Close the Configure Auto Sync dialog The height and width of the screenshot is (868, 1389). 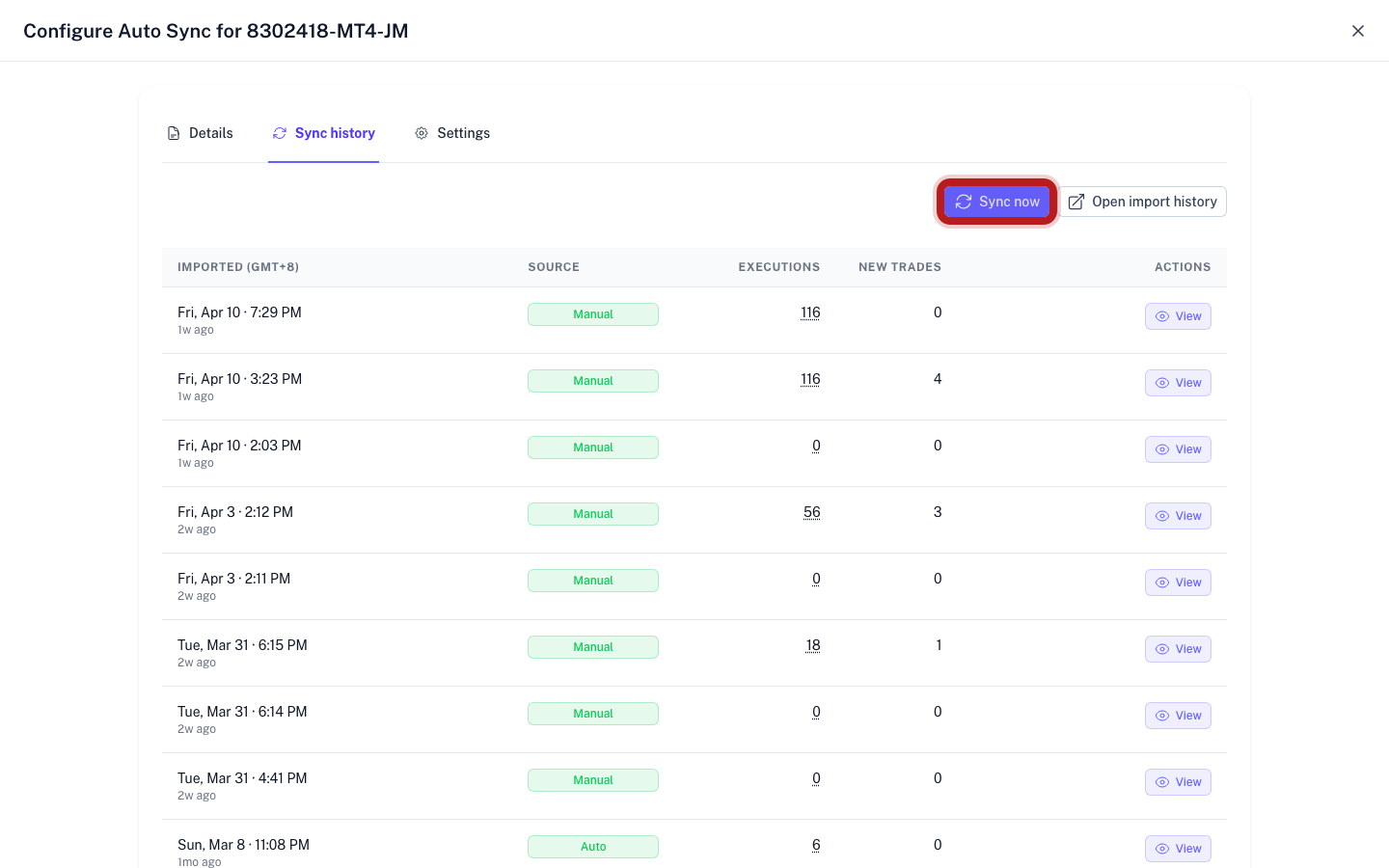tap(1357, 31)
